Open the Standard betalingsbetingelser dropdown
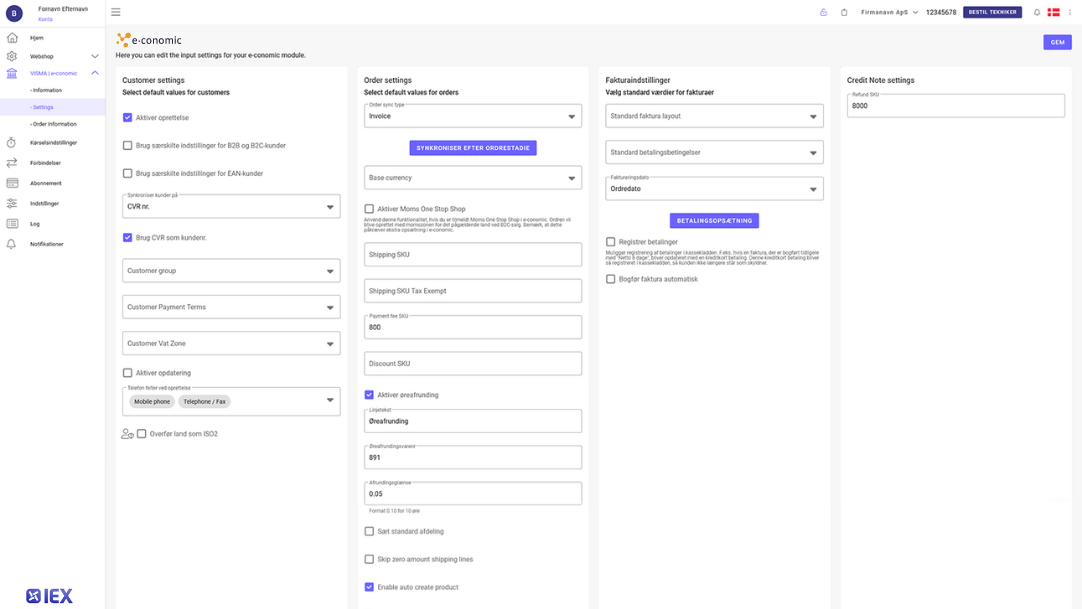The width and height of the screenshot is (1082, 609). click(714, 152)
